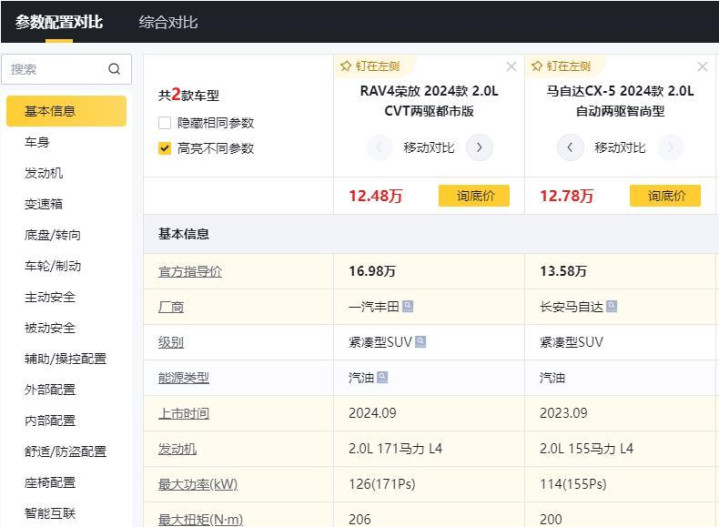Move RAV4荣放 column left with arrow
The image size is (719, 527).
pos(379,147)
